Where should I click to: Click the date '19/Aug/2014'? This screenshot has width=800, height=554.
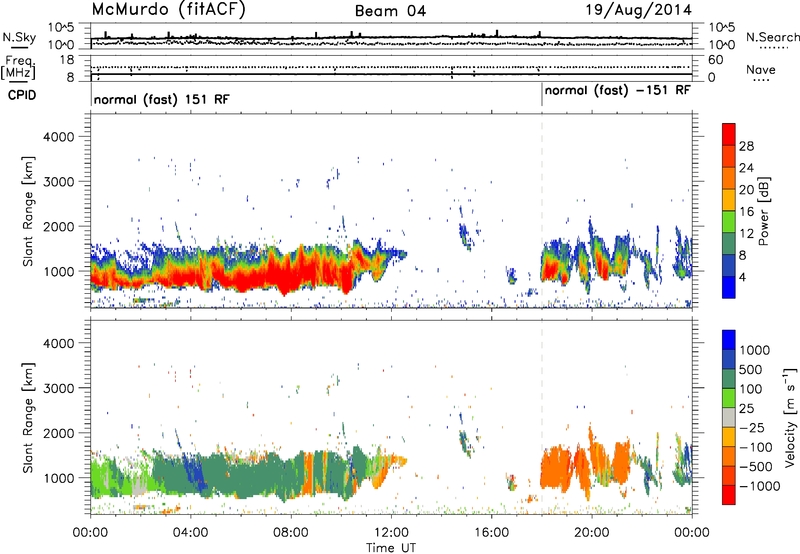(x=638, y=10)
